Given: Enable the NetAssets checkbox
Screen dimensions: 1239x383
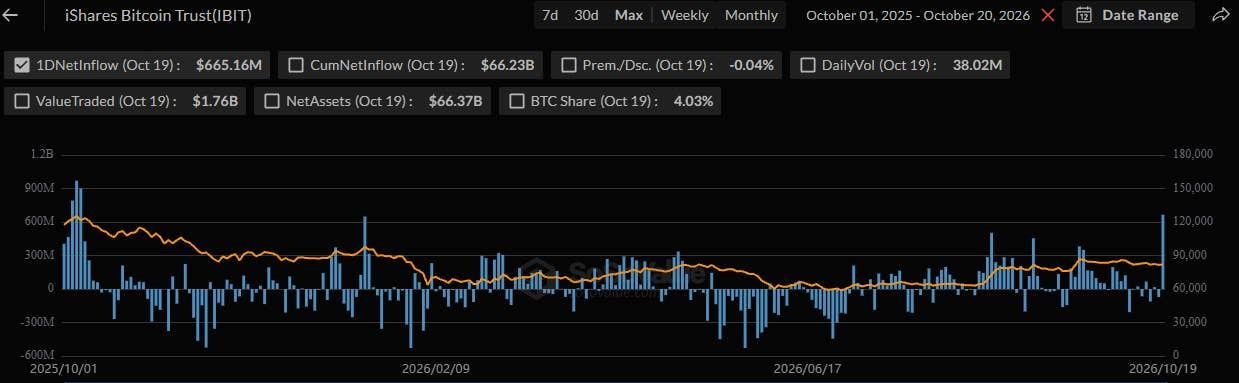Looking at the screenshot, I should (x=272, y=101).
